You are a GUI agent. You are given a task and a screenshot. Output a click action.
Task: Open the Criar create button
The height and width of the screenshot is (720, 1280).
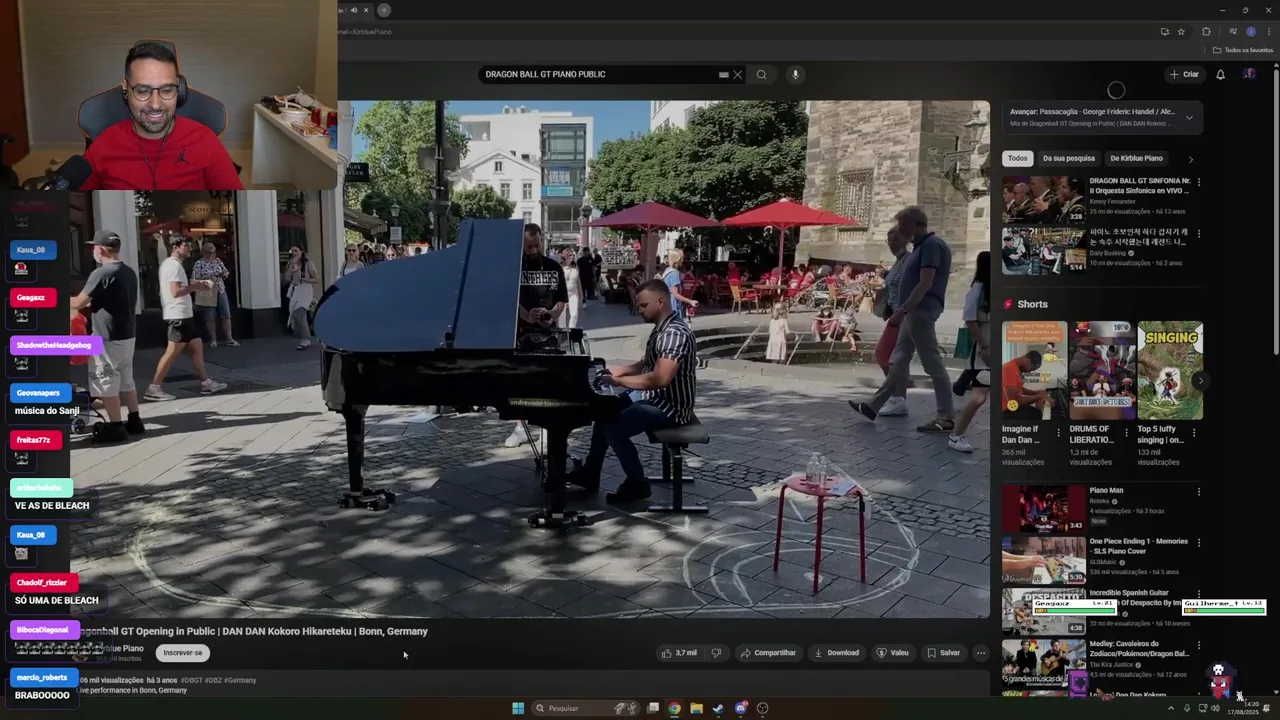click(1184, 74)
